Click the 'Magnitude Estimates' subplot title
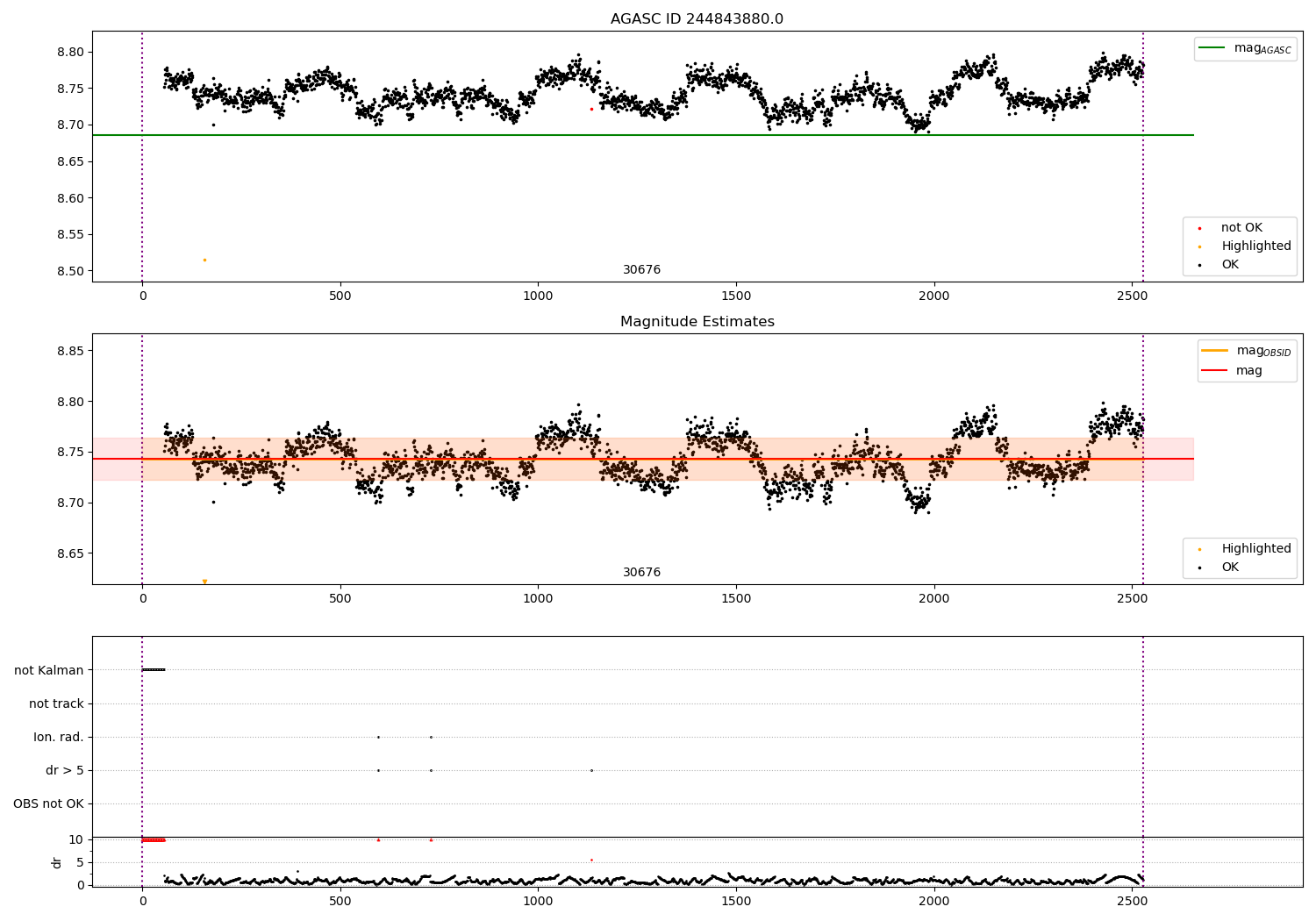Viewport: 1316px width, 921px height. coord(697,322)
